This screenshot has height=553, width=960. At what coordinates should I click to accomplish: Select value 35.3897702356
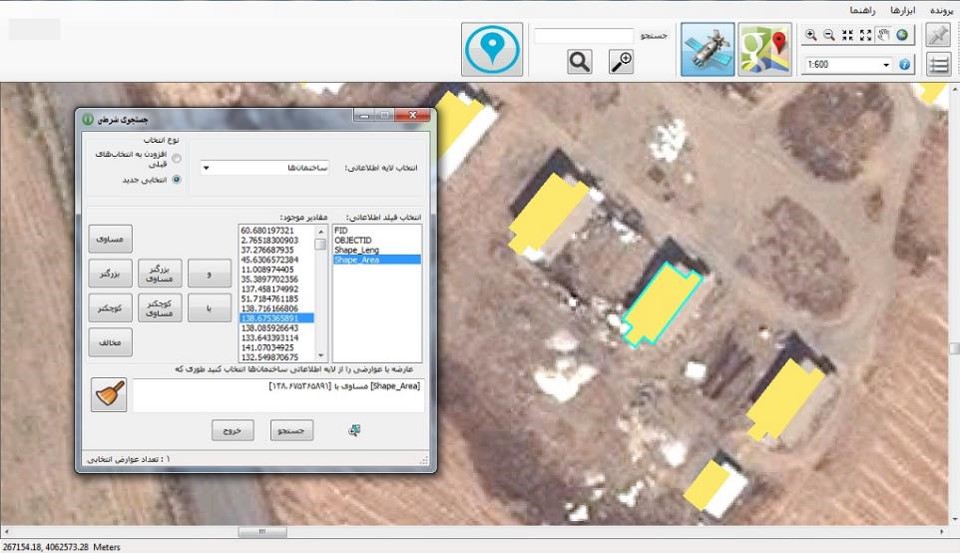(x=277, y=279)
